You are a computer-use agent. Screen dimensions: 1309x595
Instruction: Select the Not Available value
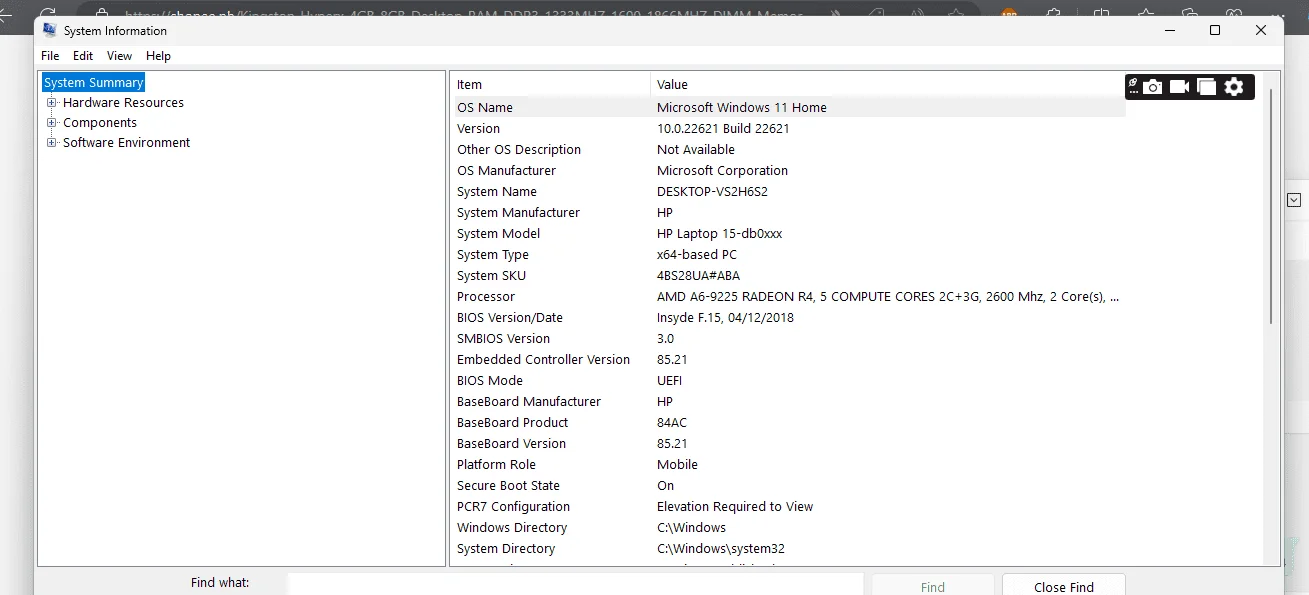click(x=696, y=149)
